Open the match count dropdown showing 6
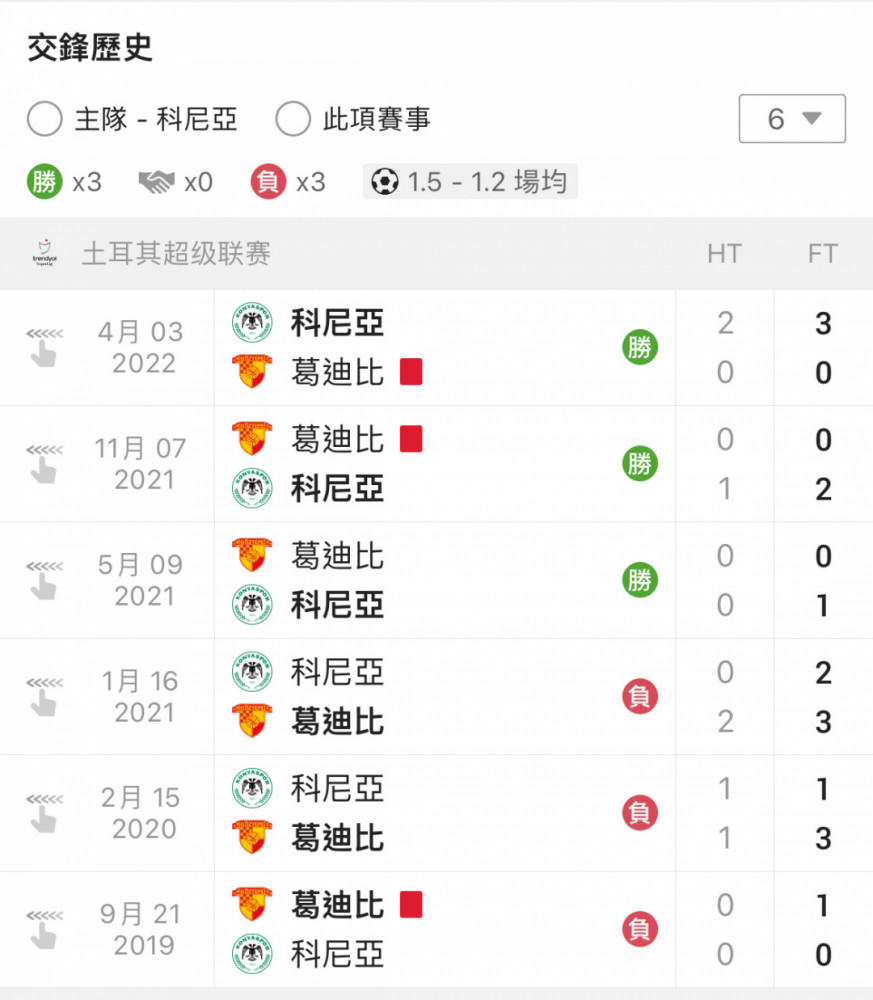The height and width of the screenshot is (1000, 873). (x=792, y=119)
